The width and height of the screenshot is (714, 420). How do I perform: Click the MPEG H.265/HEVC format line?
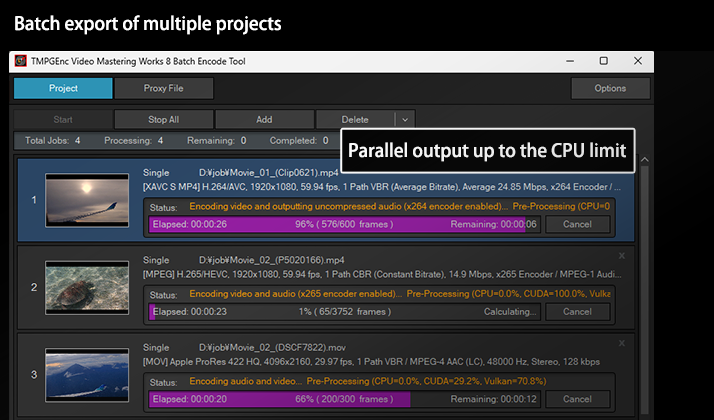pos(382,274)
